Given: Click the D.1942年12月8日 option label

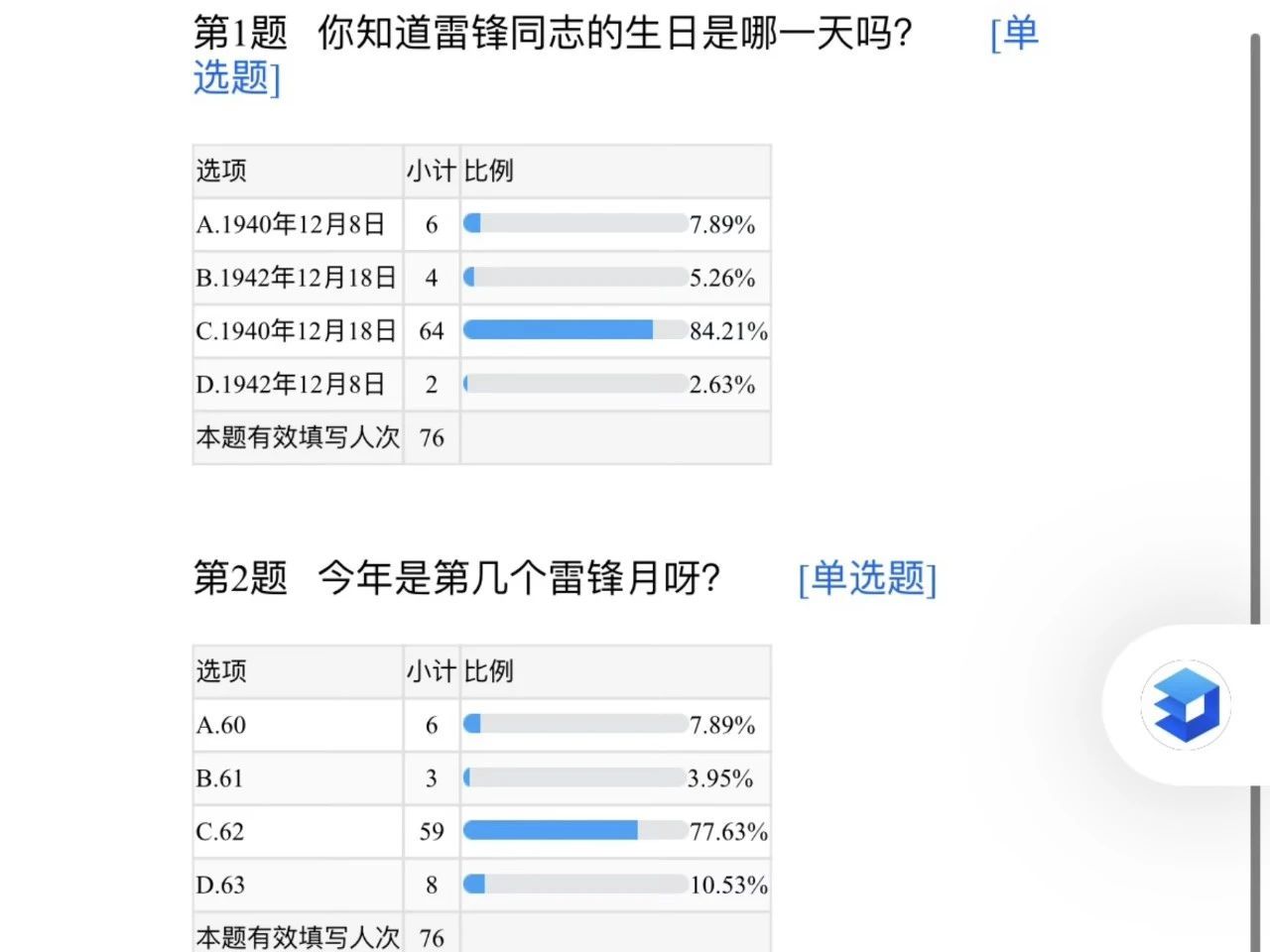Looking at the screenshot, I should (290, 385).
